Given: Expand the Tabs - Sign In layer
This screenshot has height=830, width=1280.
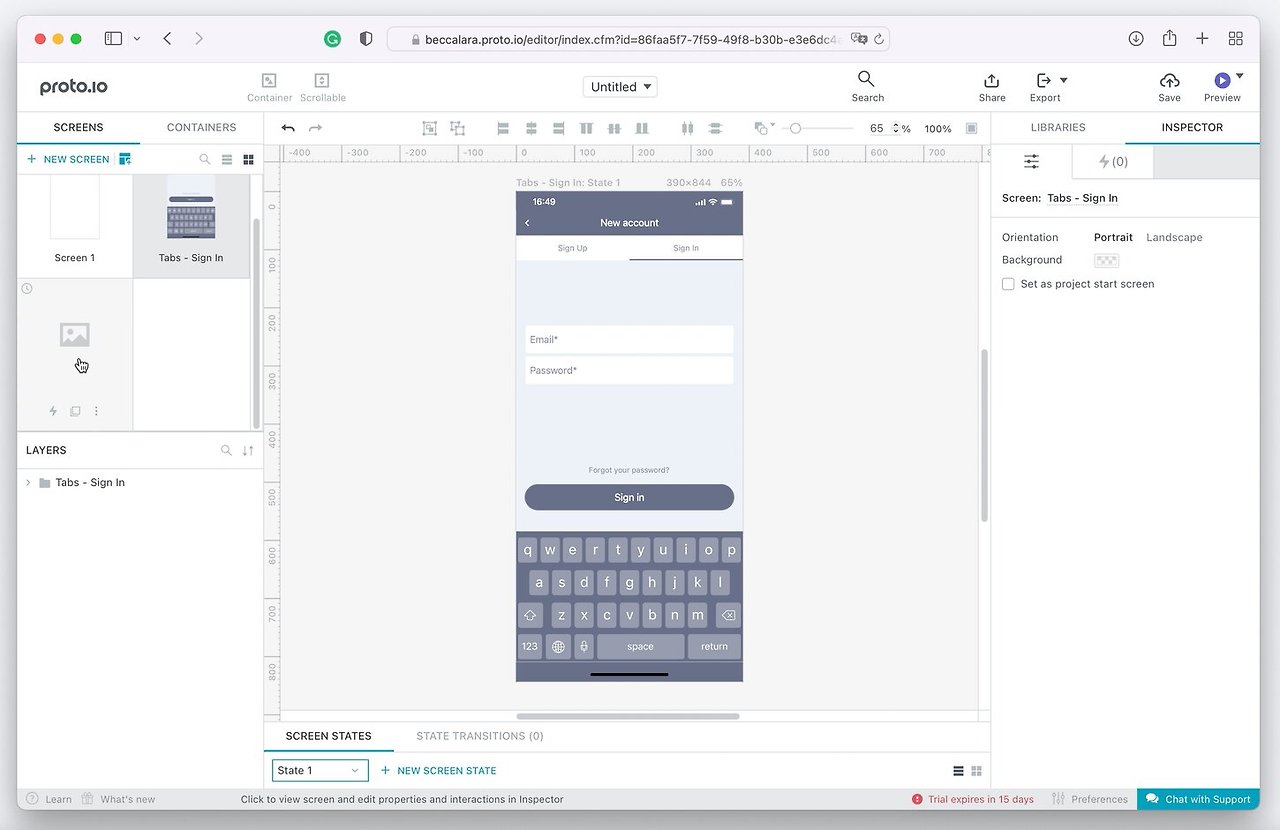Looking at the screenshot, I should click(27, 482).
